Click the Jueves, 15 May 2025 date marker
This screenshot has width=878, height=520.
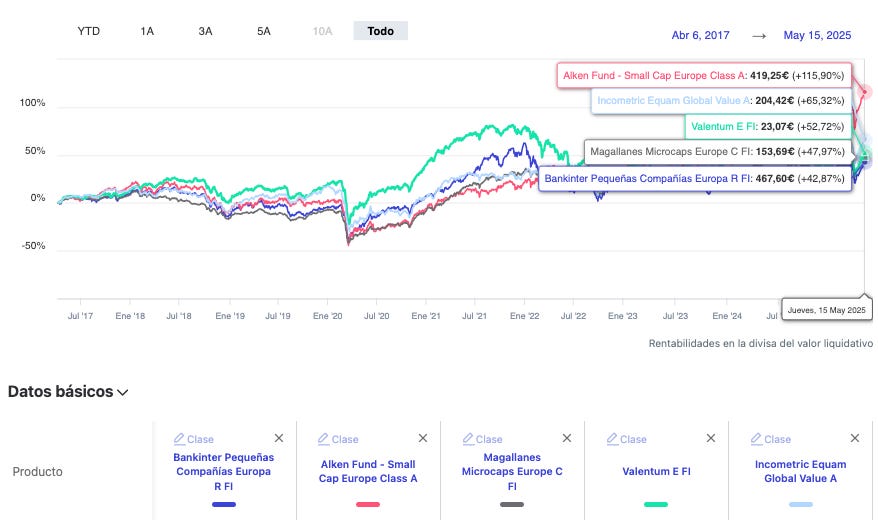pyautogui.click(x=826, y=310)
